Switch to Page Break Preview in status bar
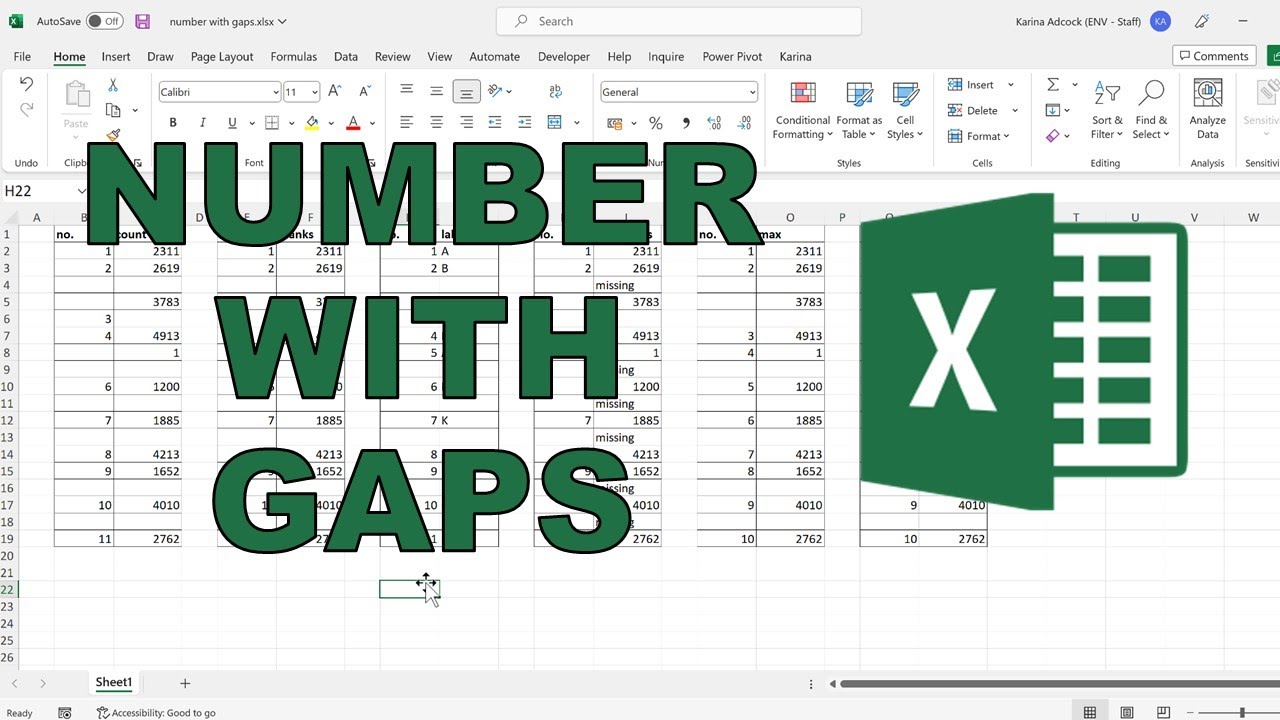This screenshot has width=1280, height=720. [1164, 713]
